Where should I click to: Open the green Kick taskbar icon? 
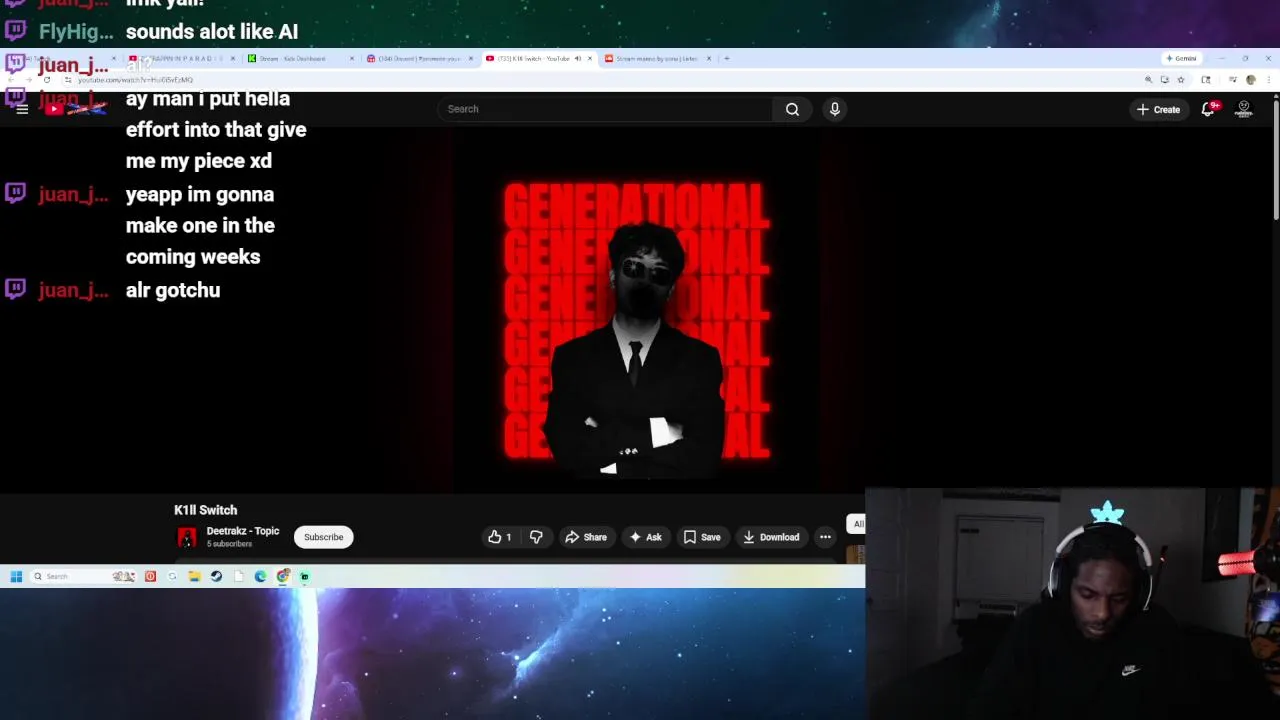tap(305, 576)
